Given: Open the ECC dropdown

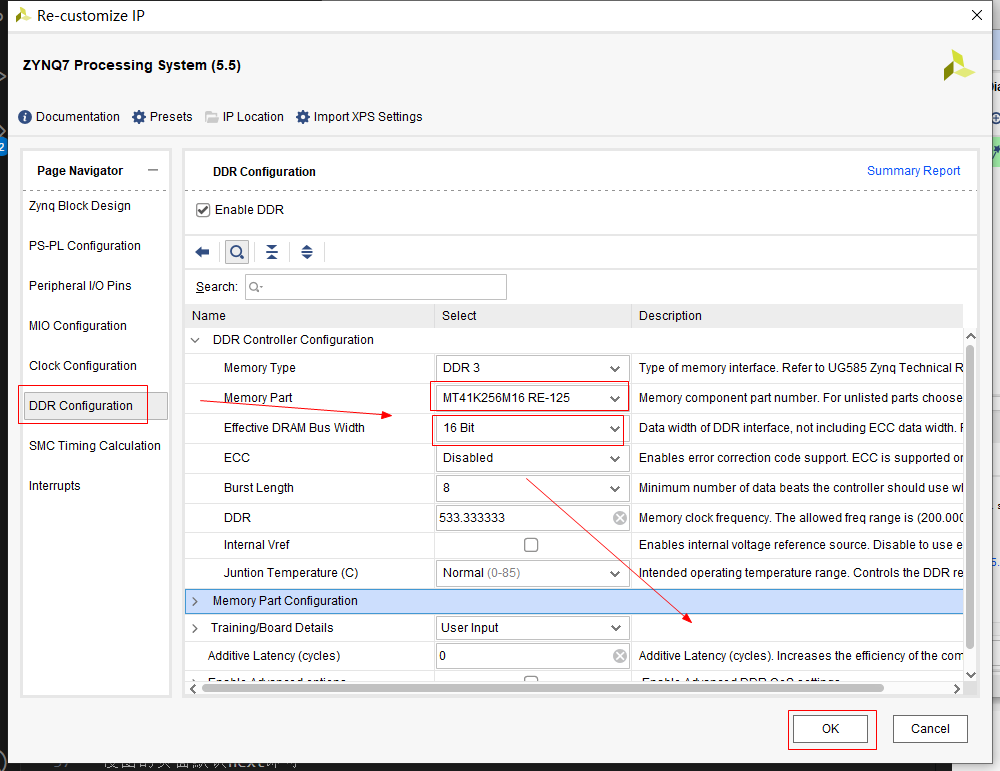Looking at the screenshot, I should (533, 458).
